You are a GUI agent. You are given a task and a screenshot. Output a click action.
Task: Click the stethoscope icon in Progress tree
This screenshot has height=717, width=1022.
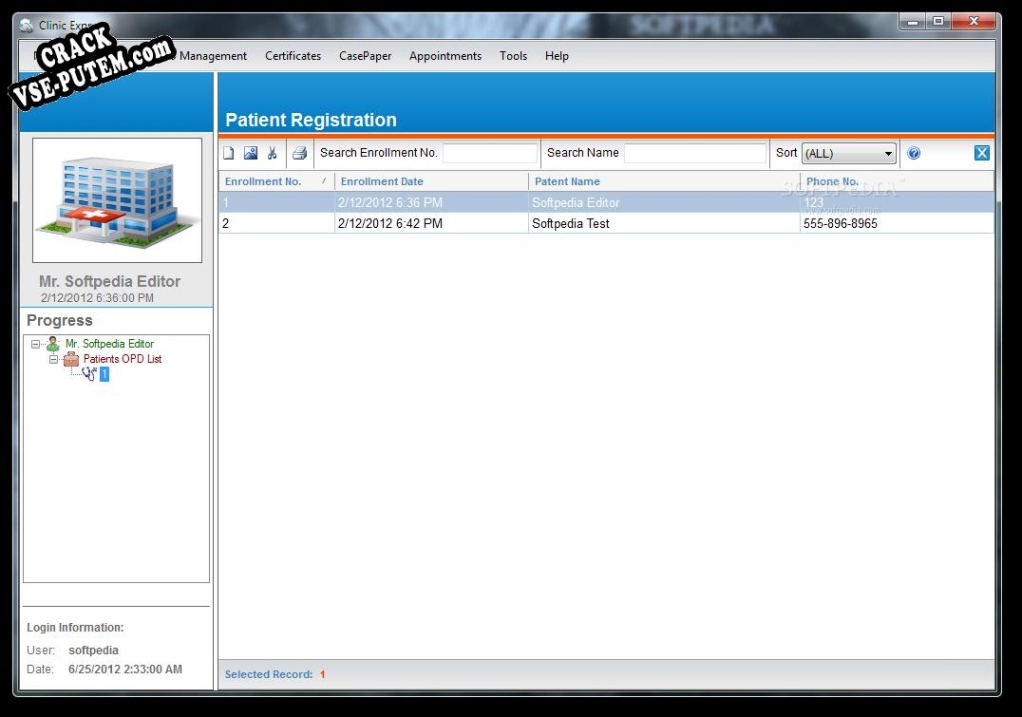tap(89, 374)
